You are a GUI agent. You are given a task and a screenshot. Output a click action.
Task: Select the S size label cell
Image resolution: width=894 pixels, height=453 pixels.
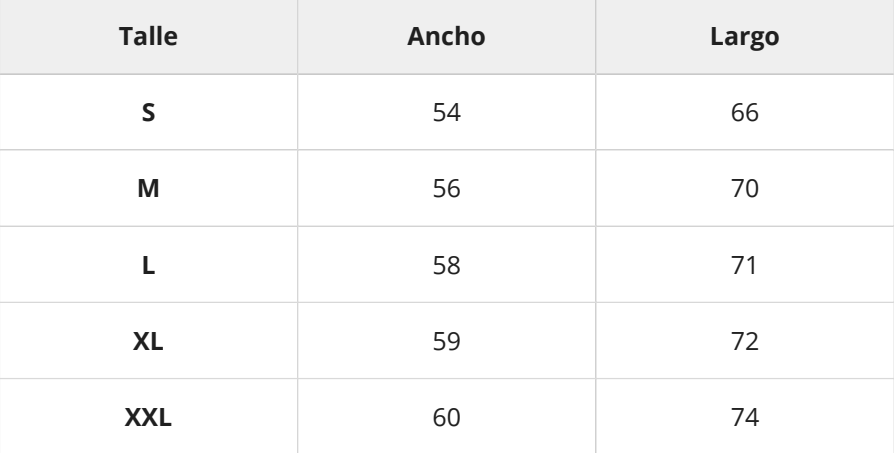[x=148, y=112]
